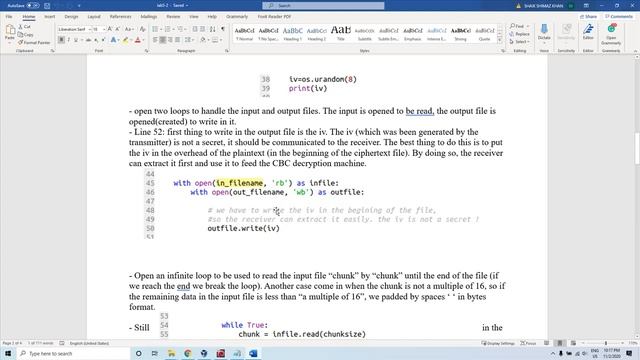
Task: Click the Format Painter button
Action: click(34, 42)
